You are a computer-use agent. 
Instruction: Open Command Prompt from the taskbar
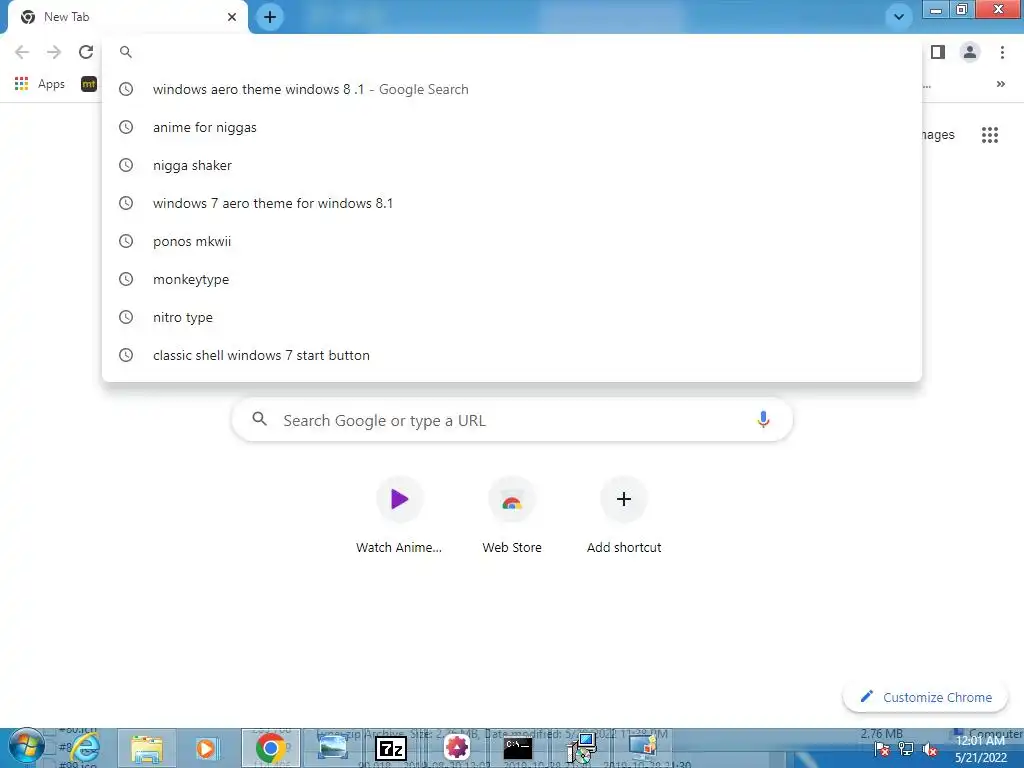(517, 748)
